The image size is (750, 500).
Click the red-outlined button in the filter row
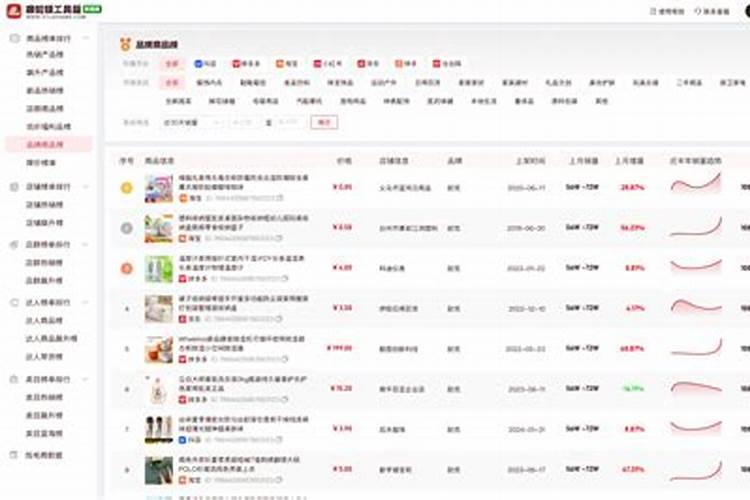(x=324, y=122)
